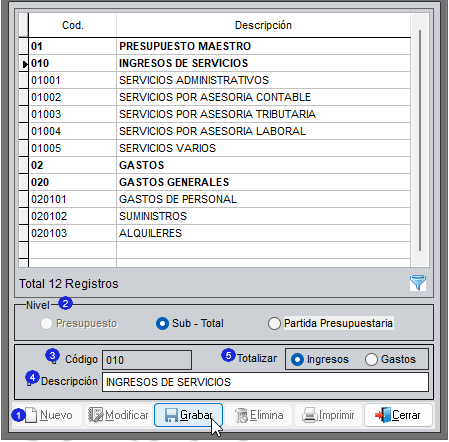Click the blue filter funnel icon
The image size is (449, 442).
[418, 283]
